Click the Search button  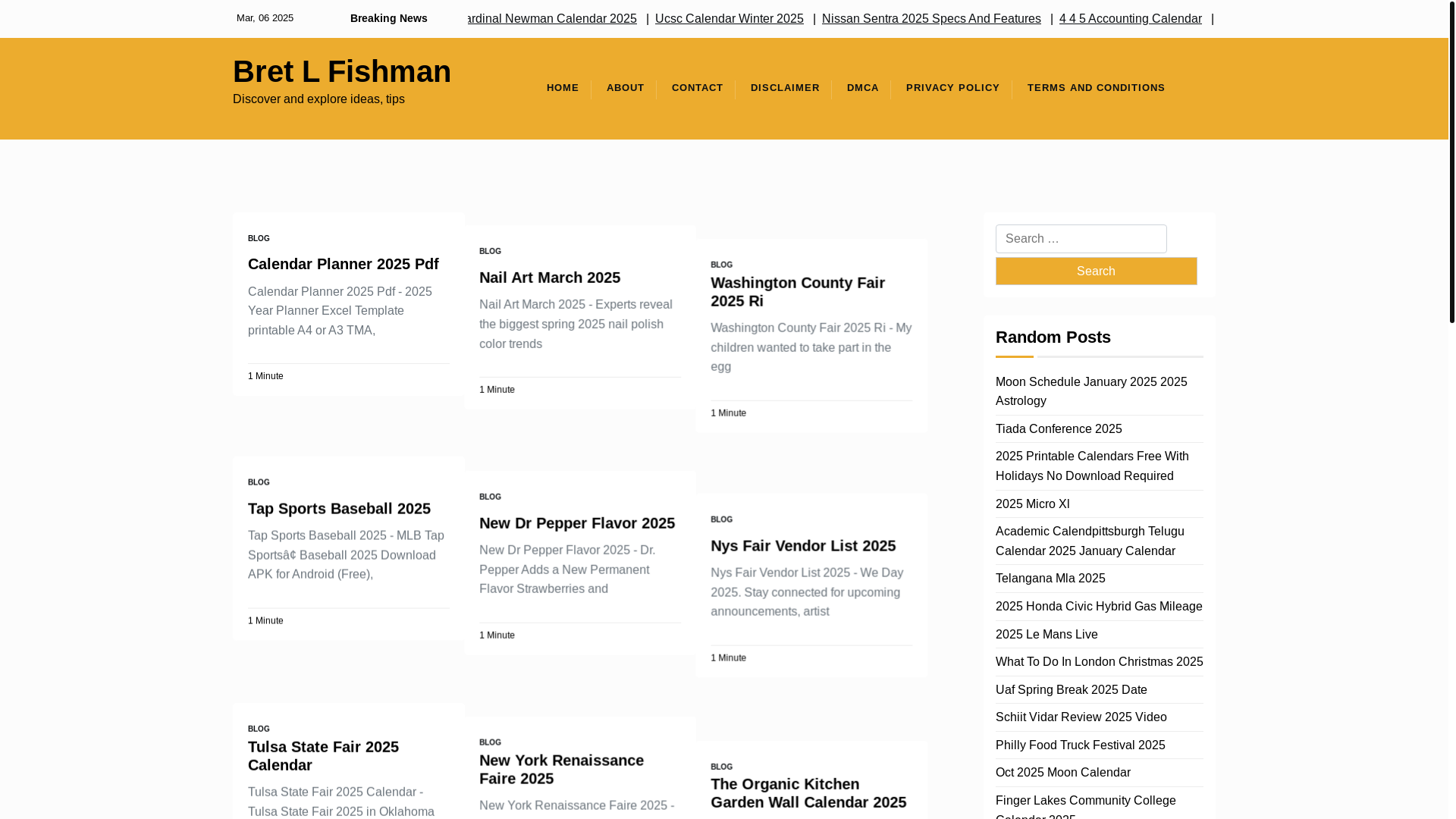tap(1096, 271)
